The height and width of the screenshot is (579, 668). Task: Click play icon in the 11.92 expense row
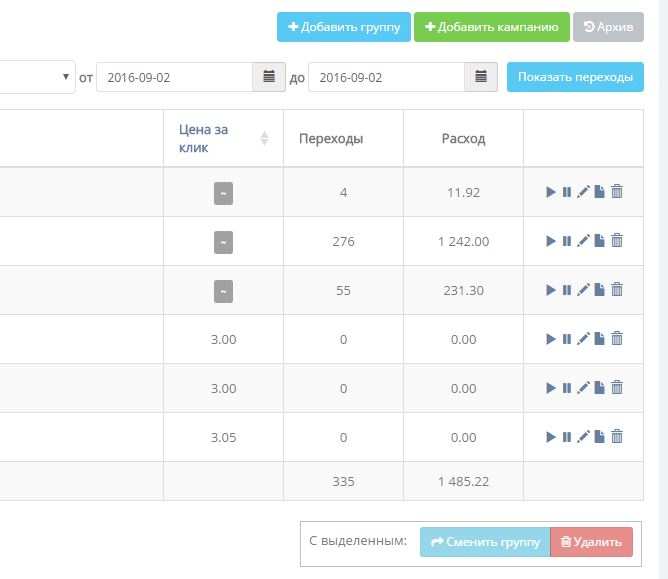(551, 192)
